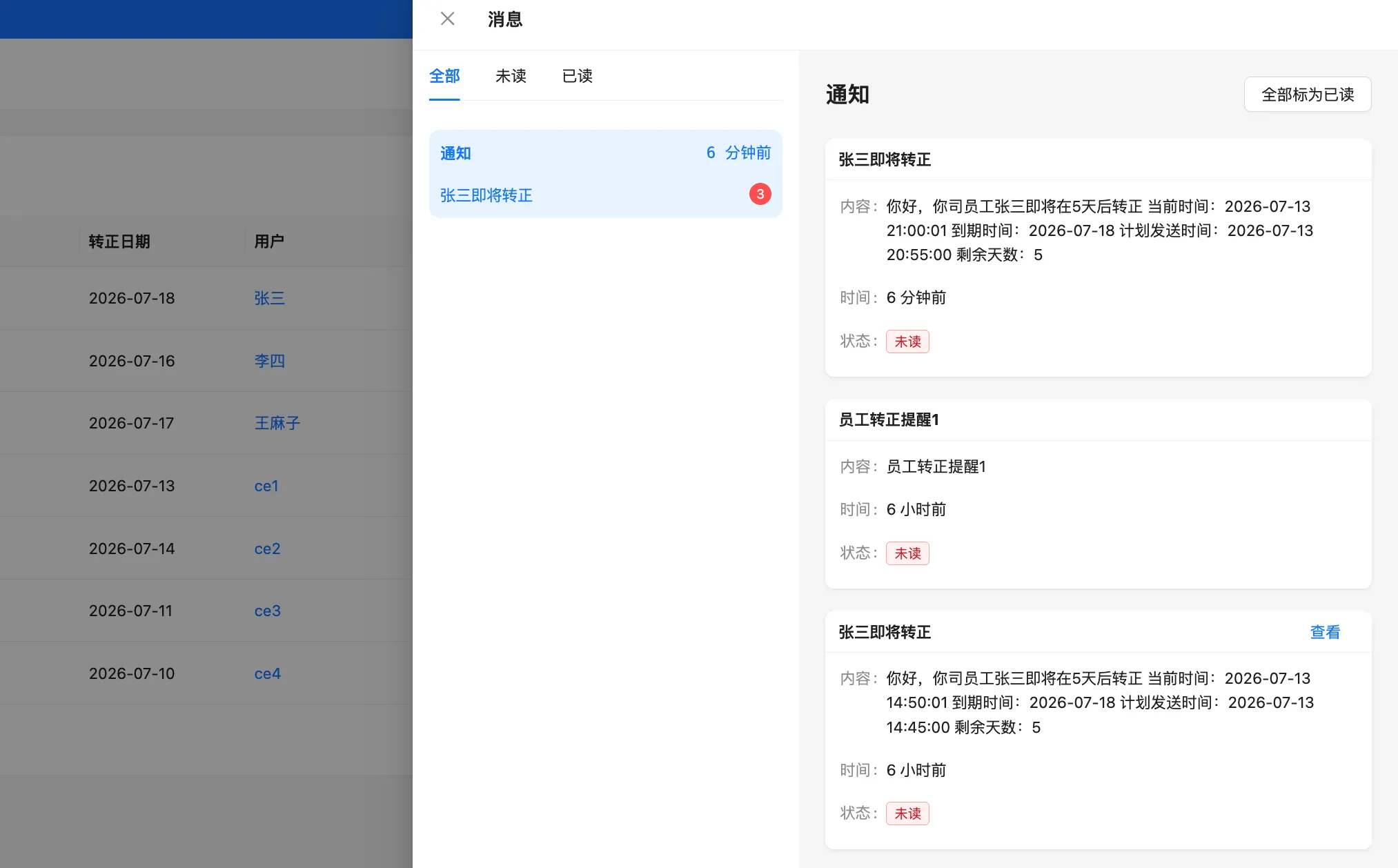Click the 李四 user link in the table
The image size is (1398, 868).
tap(269, 361)
